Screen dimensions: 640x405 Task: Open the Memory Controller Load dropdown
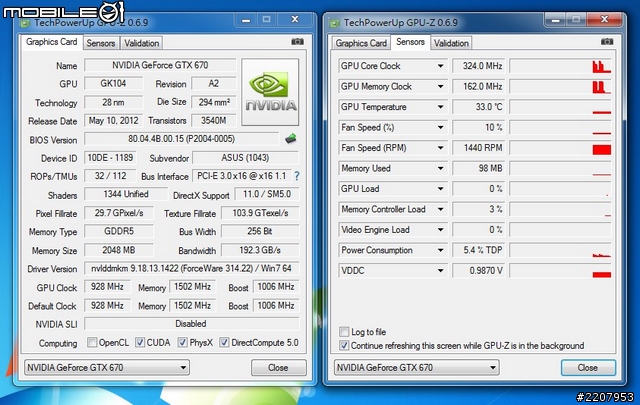click(x=440, y=209)
